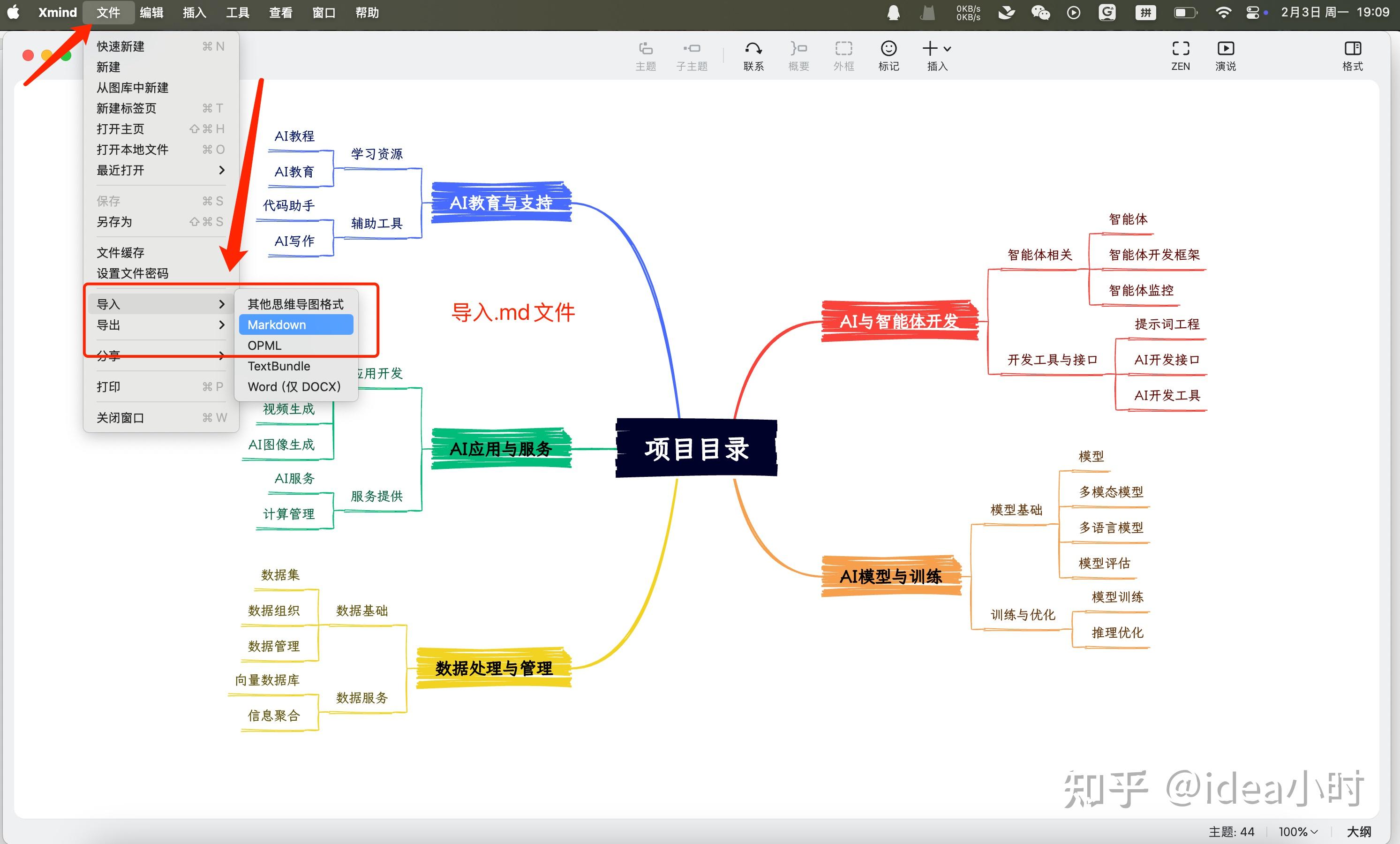Click 另存为 Save As menu entry
Screen dimensions: 1400x844
point(115,222)
